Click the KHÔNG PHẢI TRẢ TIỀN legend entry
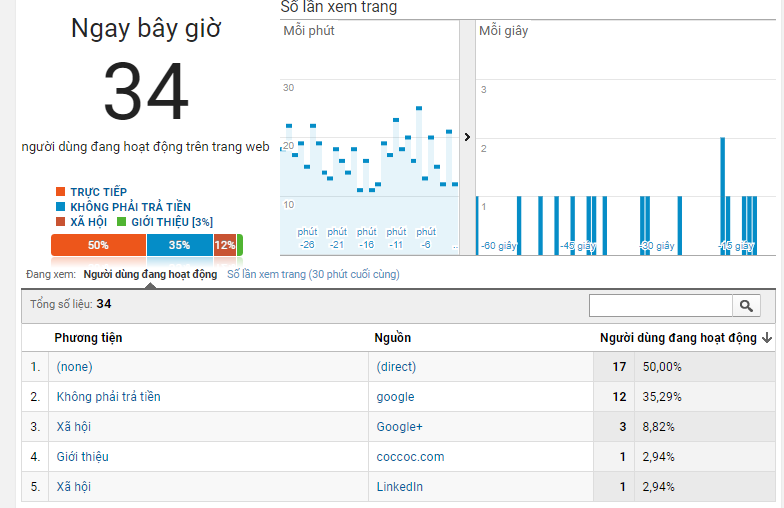784x508 pixels. coord(123,206)
